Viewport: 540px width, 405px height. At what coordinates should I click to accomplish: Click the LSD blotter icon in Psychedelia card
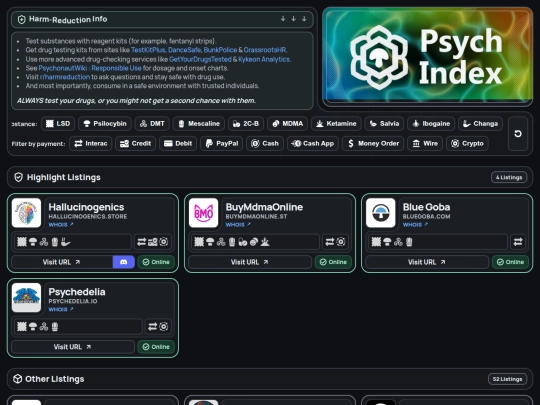coord(22,326)
